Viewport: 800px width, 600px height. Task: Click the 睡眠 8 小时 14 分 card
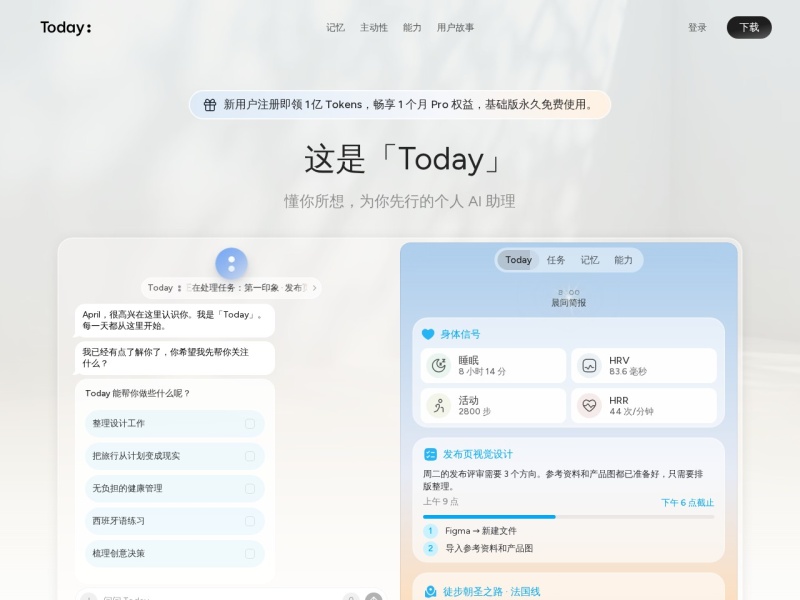493,365
